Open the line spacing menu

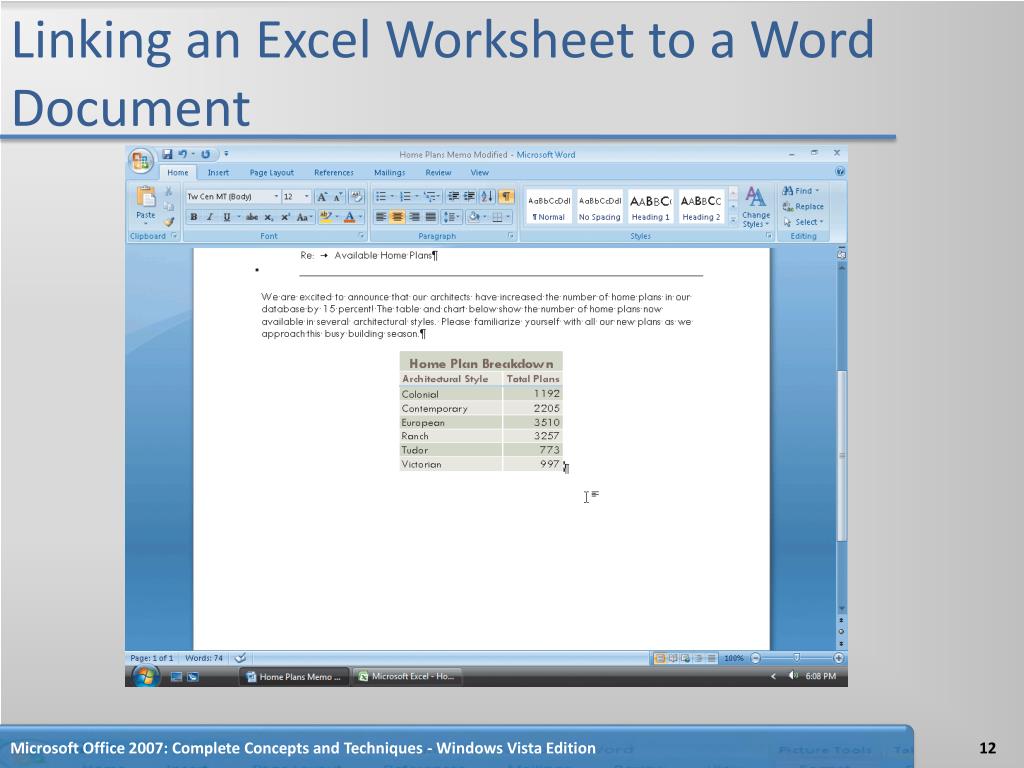pos(451,217)
